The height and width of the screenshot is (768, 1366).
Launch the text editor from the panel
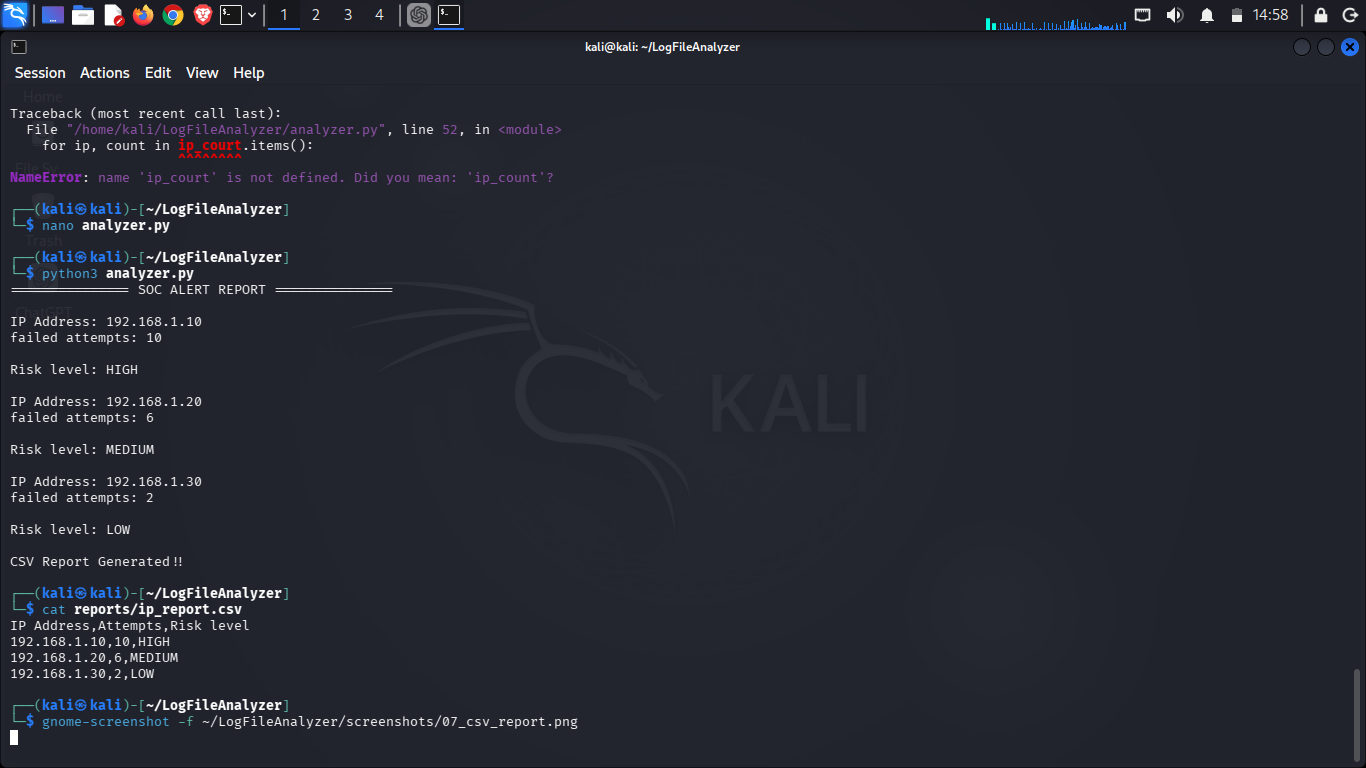coord(113,15)
